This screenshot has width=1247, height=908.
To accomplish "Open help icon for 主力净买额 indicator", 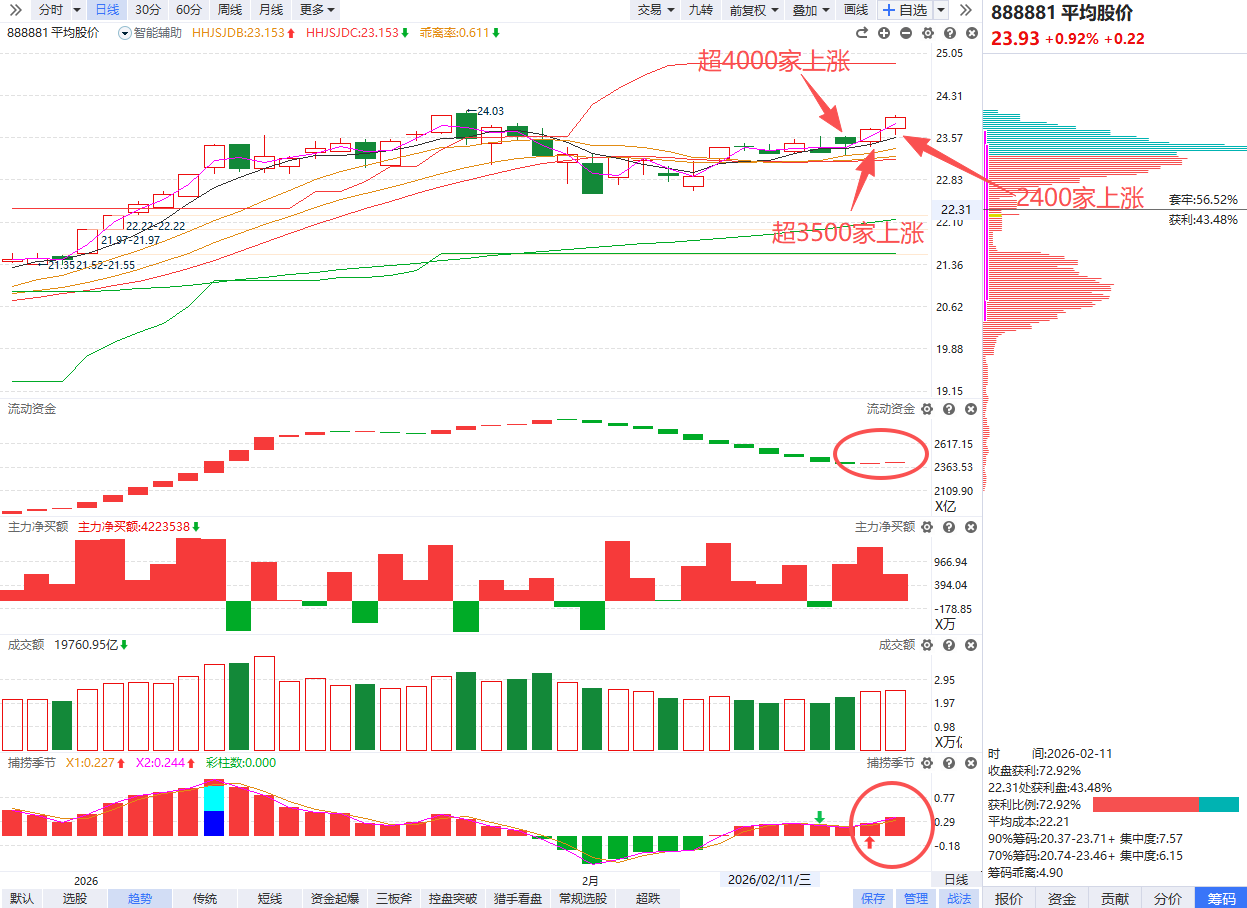I will click(x=948, y=527).
